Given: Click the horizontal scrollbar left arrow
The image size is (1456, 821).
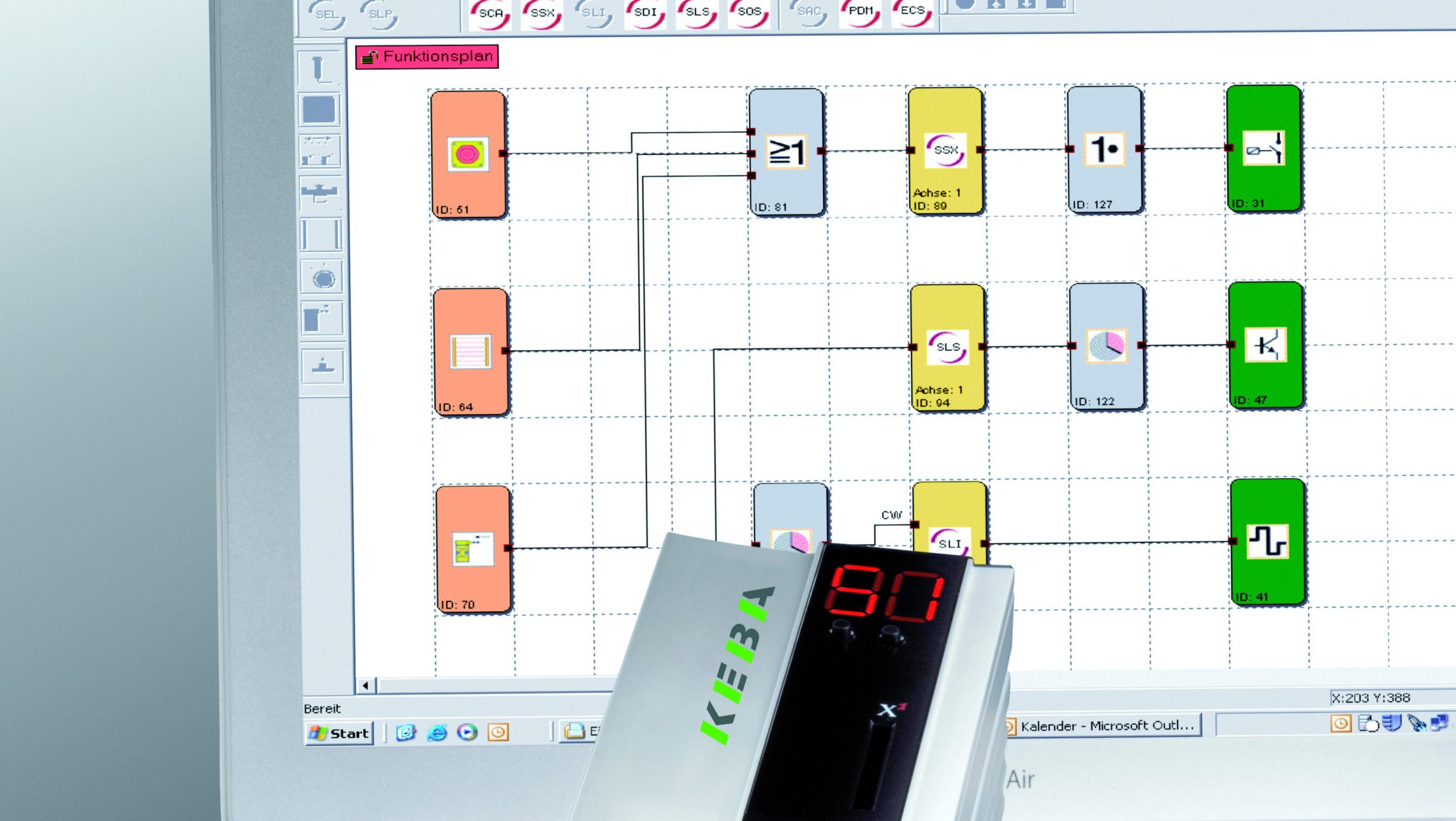Looking at the screenshot, I should pyautogui.click(x=366, y=685).
